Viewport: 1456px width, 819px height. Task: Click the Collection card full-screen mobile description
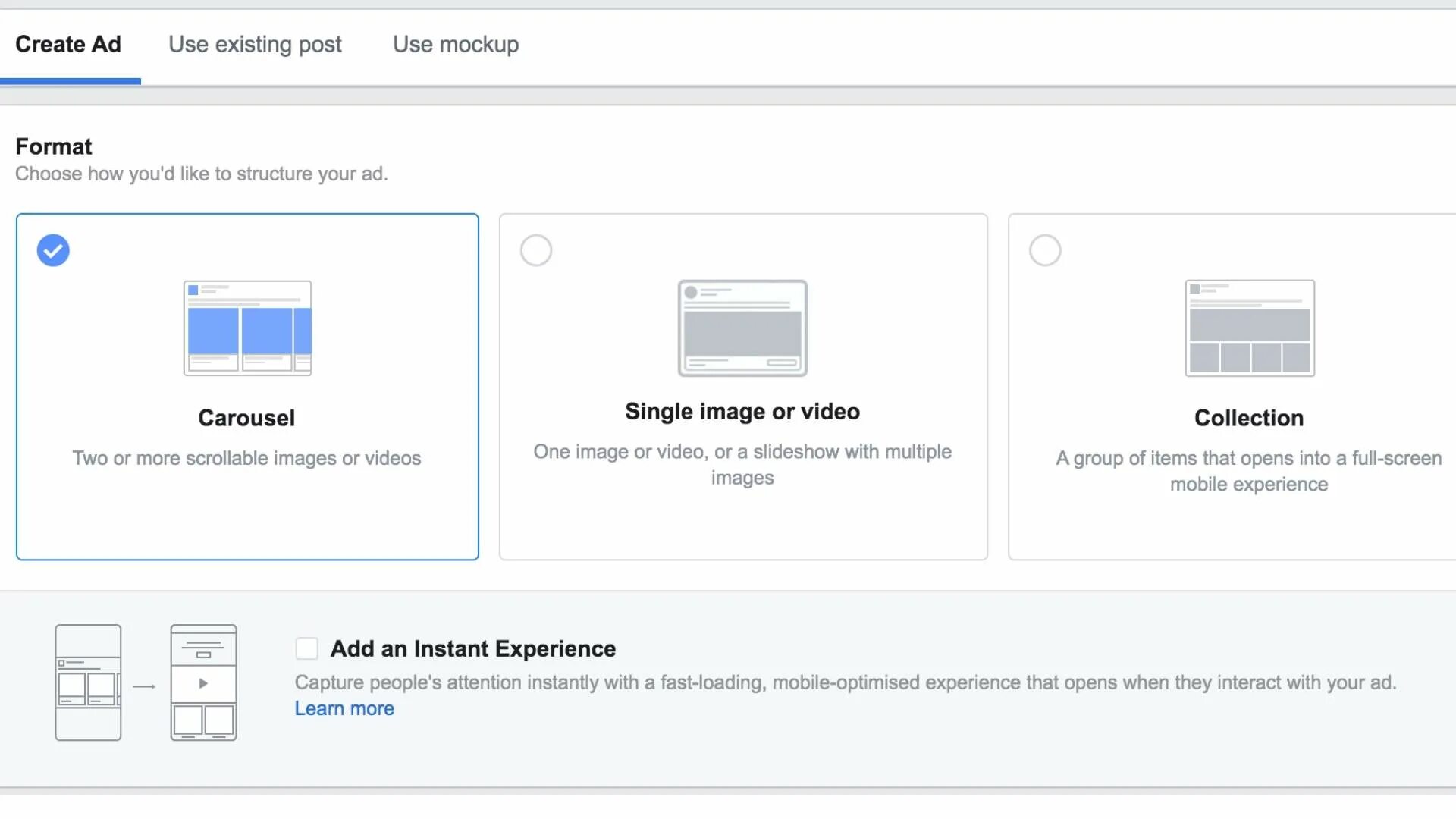point(1249,471)
